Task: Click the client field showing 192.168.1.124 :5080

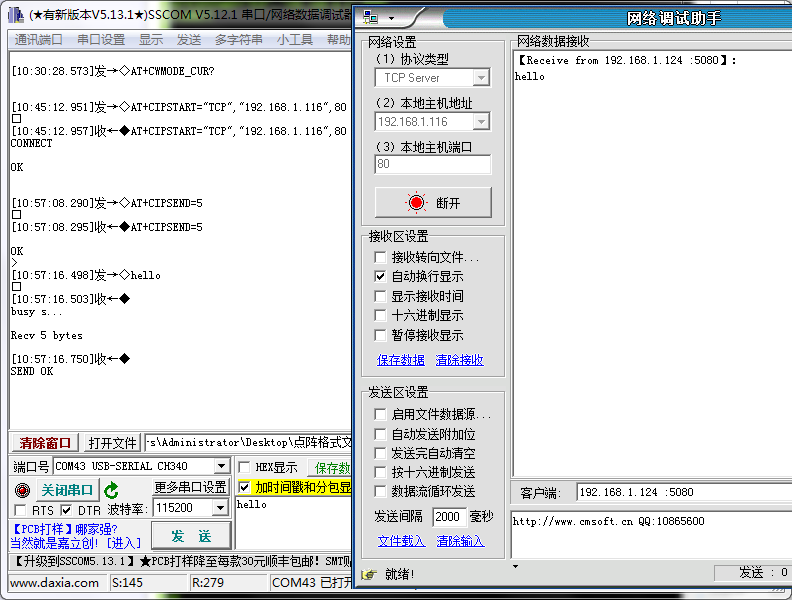Action: pyautogui.click(x=683, y=492)
